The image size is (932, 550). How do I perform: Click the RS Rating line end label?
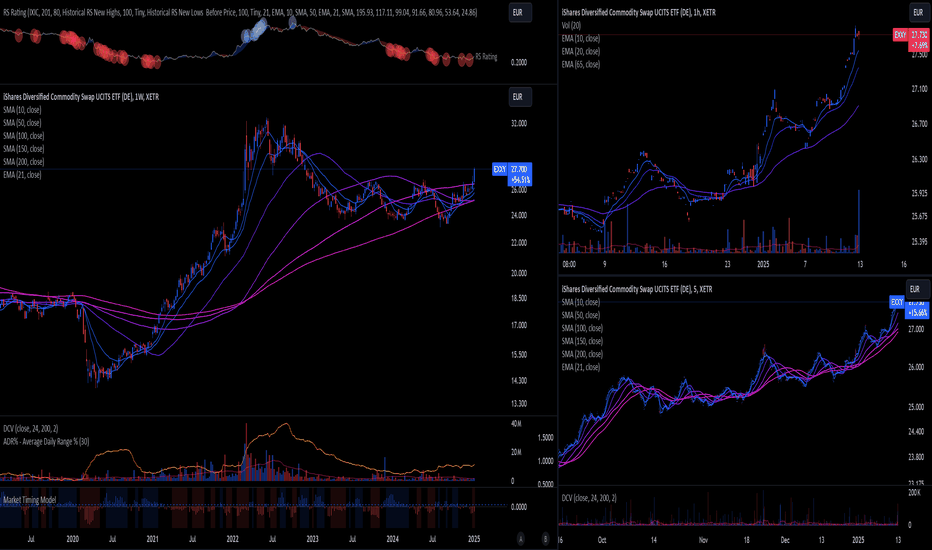(x=486, y=57)
